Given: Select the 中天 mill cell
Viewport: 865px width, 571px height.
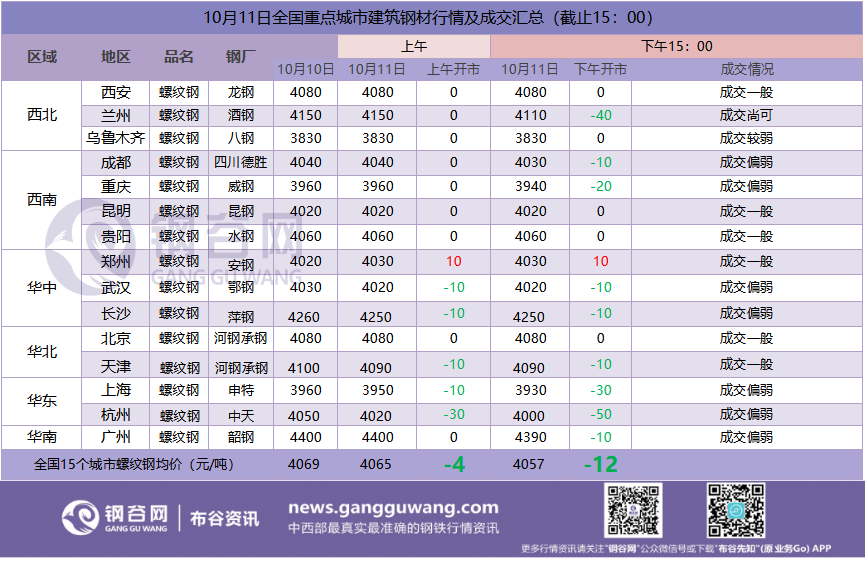Looking at the screenshot, I should tap(241, 415).
